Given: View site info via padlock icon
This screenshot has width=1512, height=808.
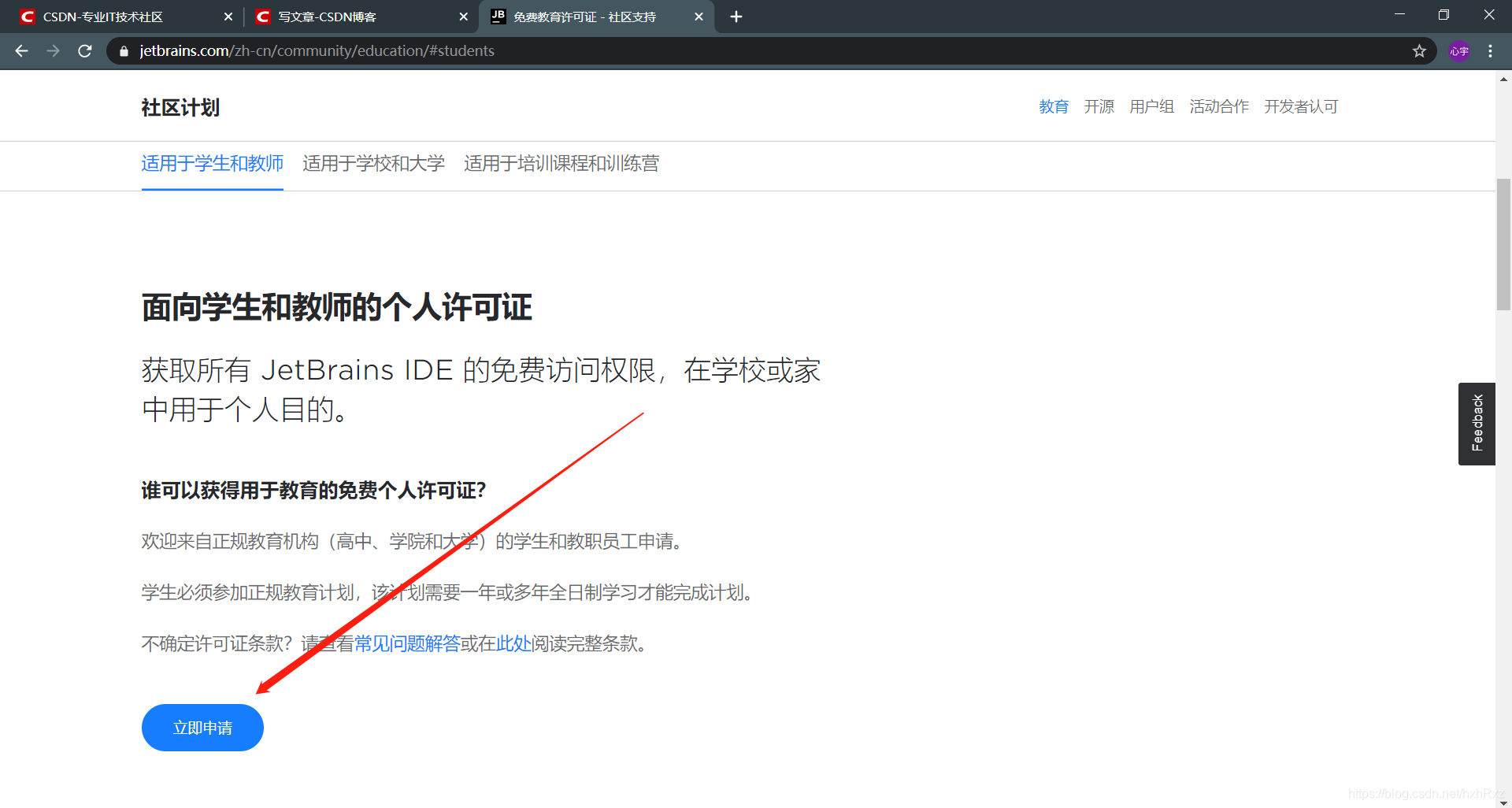Looking at the screenshot, I should coord(124,51).
